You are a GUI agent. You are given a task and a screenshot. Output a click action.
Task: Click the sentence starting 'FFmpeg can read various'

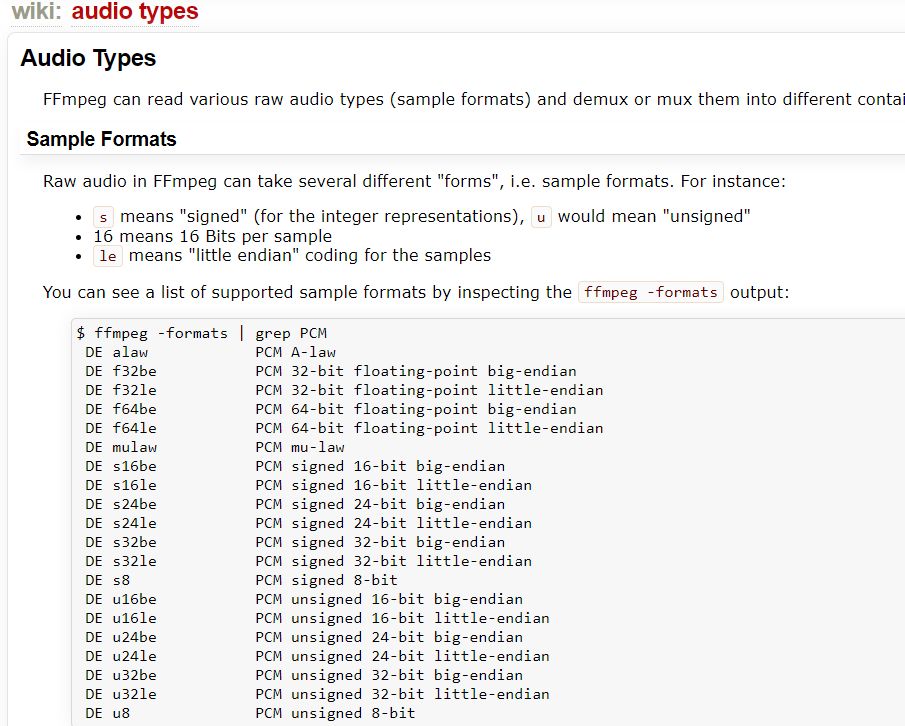474,99
